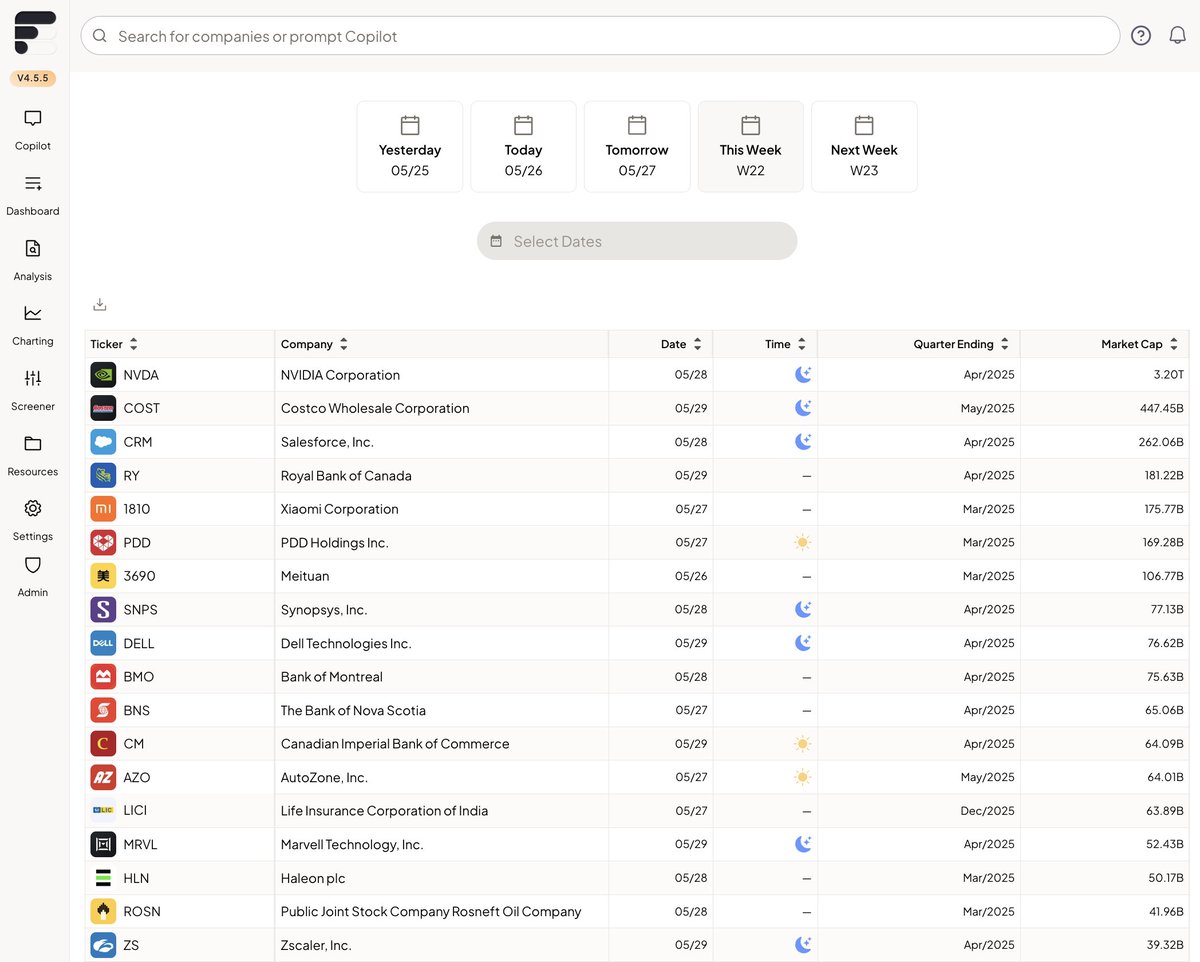Click the NVDA company logo
Viewport: 1200px width, 962px height.
click(103, 375)
